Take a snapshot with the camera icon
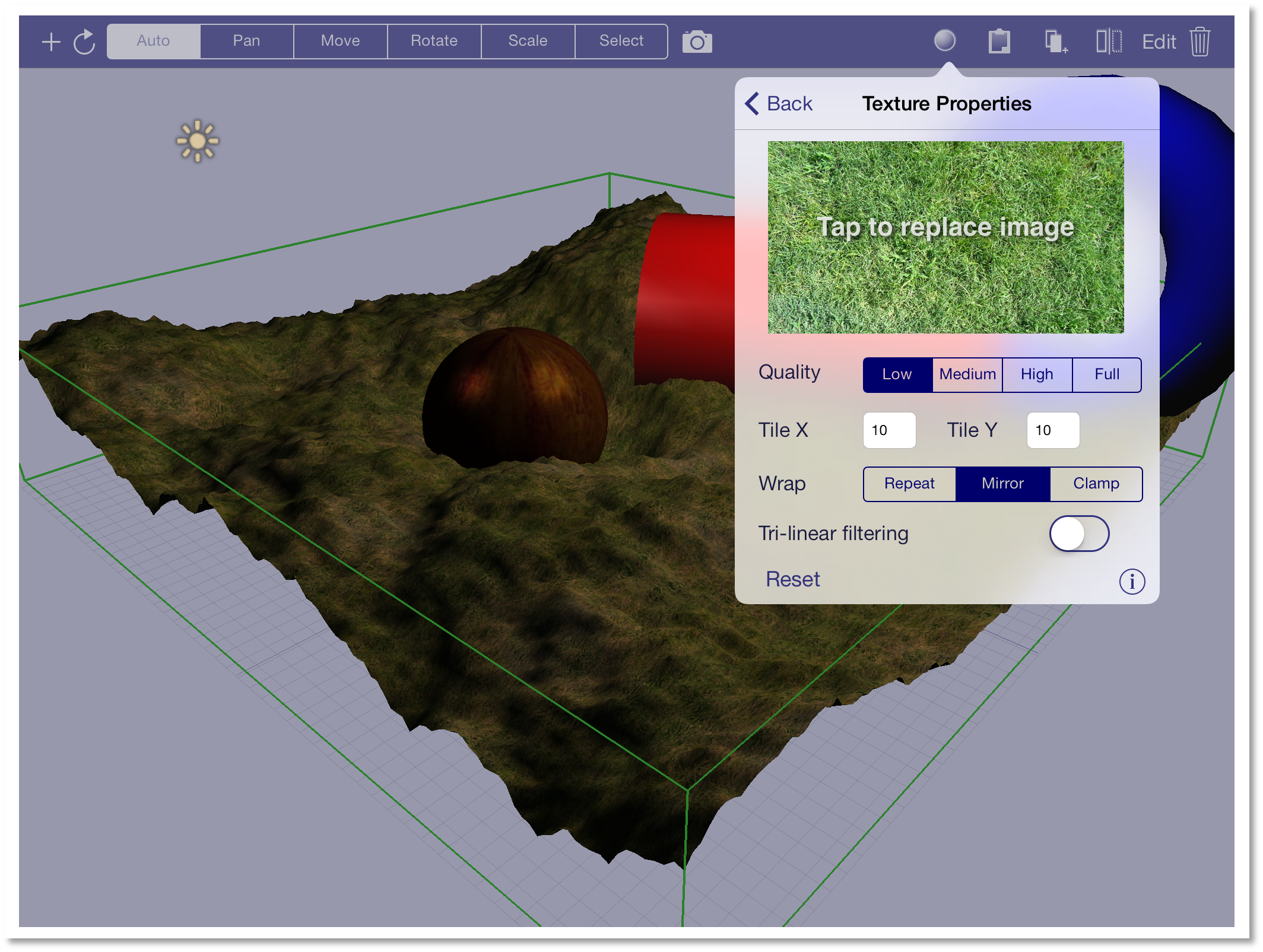This screenshot has height=952, width=1263. coord(697,42)
